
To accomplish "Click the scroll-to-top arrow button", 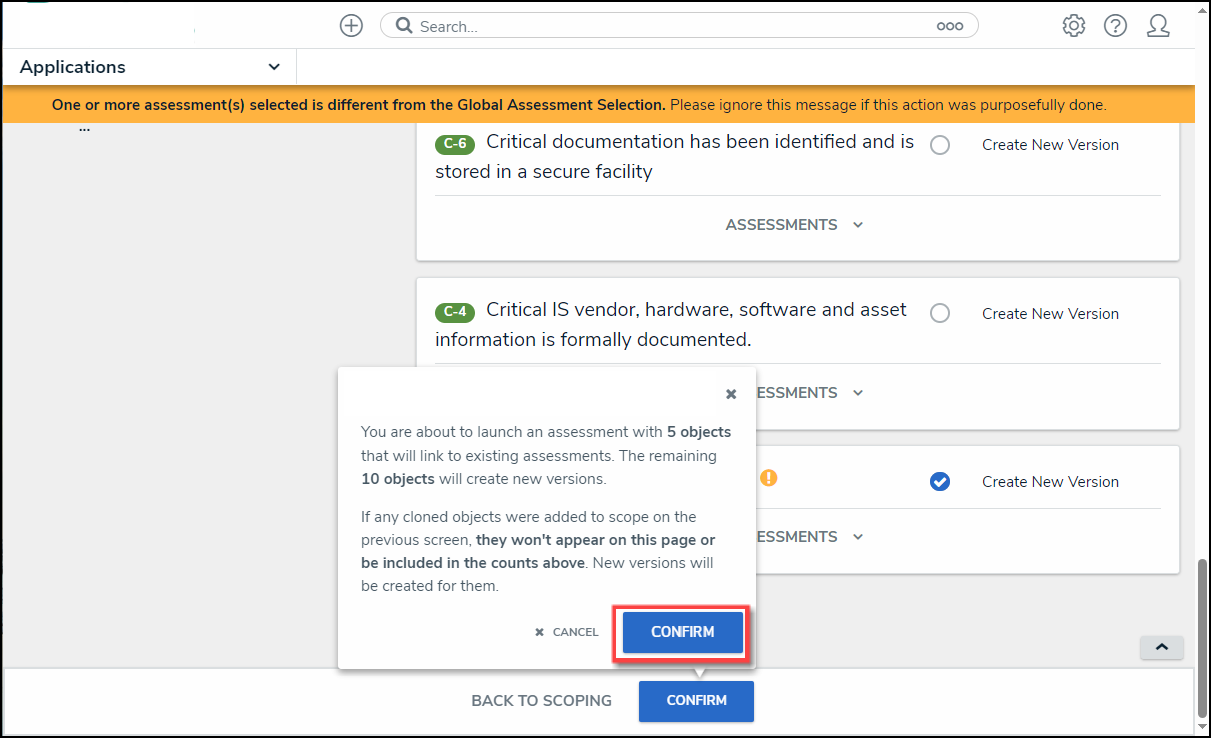I will [1161, 648].
